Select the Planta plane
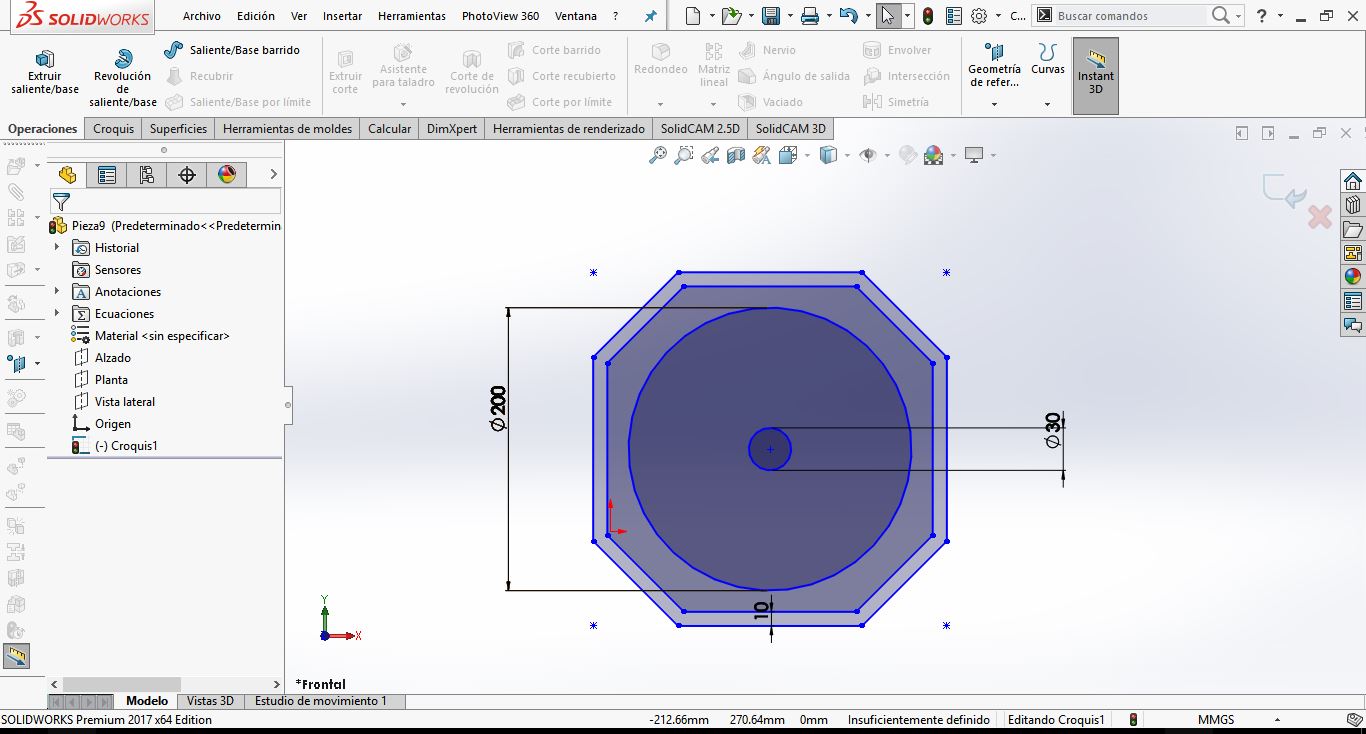 110,380
